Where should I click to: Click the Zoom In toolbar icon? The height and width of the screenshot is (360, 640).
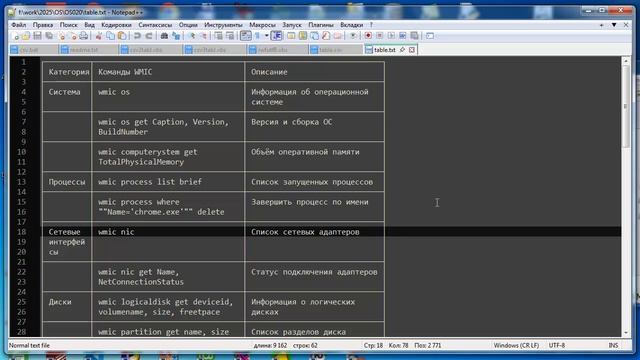pos(191,36)
